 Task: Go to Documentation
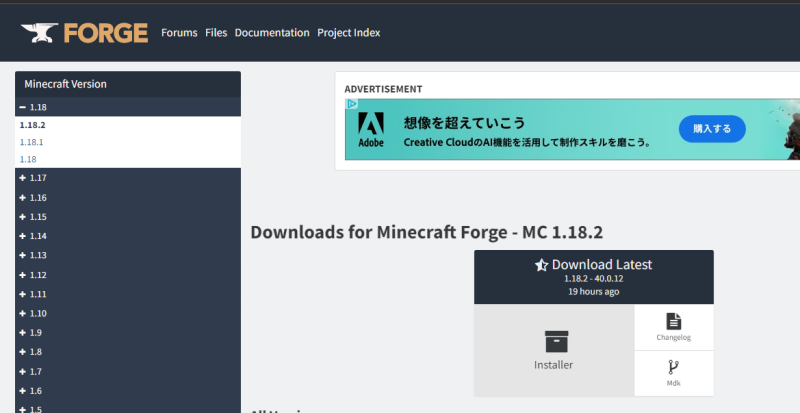click(272, 33)
